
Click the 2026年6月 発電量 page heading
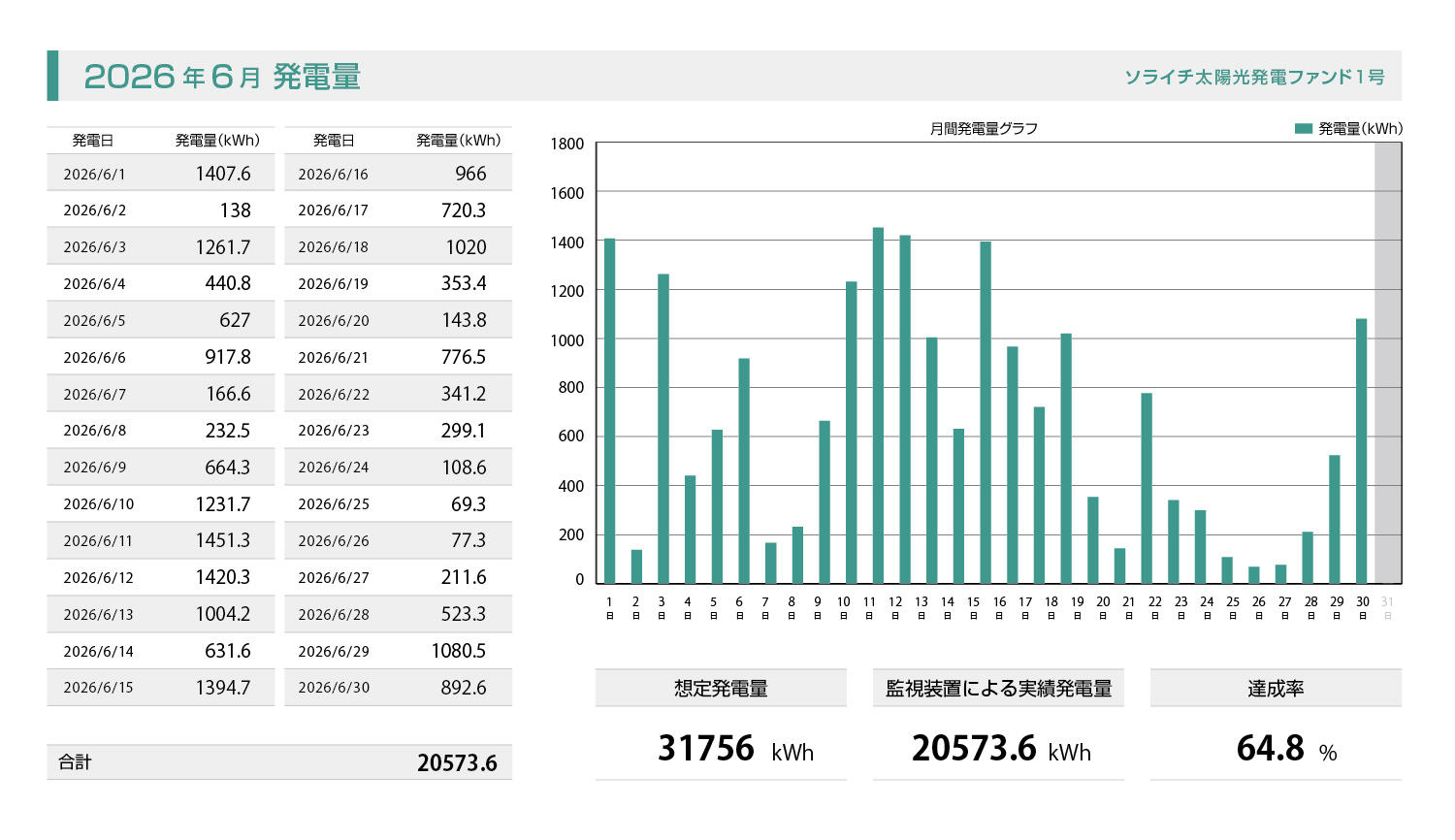tap(222, 77)
